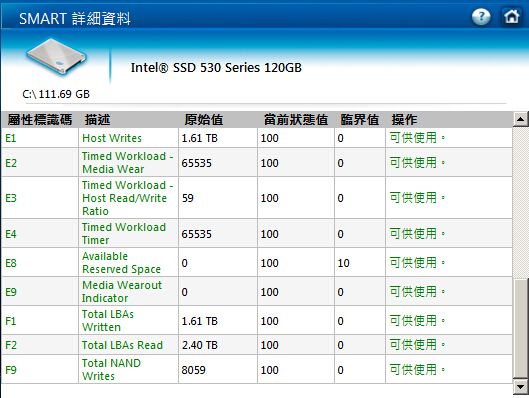This screenshot has height=398, width=529.
Task: Open the Total LBAs Written attribute
Action: click(x=108, y=320)
